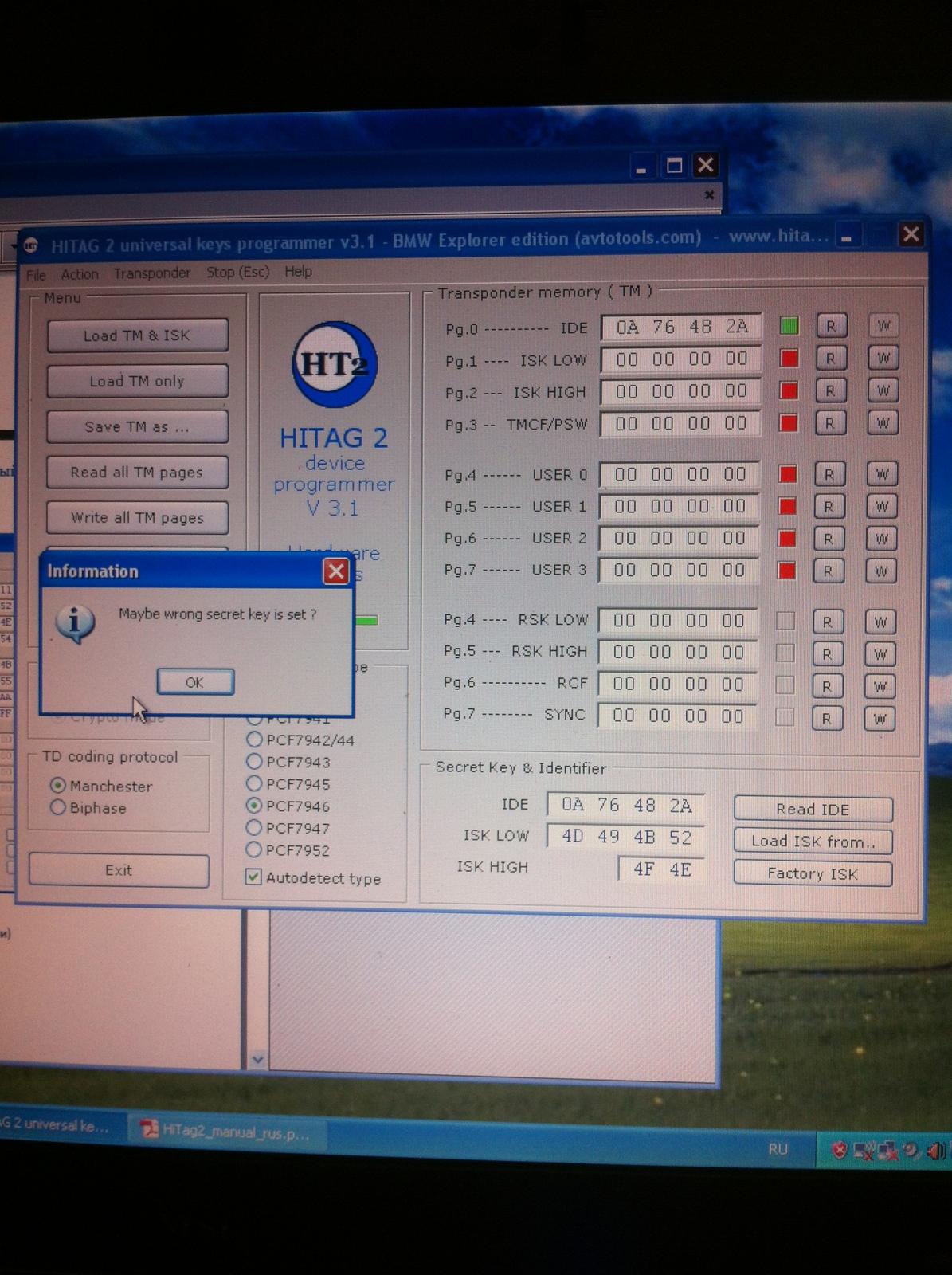The height and width of the screenshot is (1275, 952).
Task: Click the scroll-down arrow in the background window
Action: tap(257, 1059)
